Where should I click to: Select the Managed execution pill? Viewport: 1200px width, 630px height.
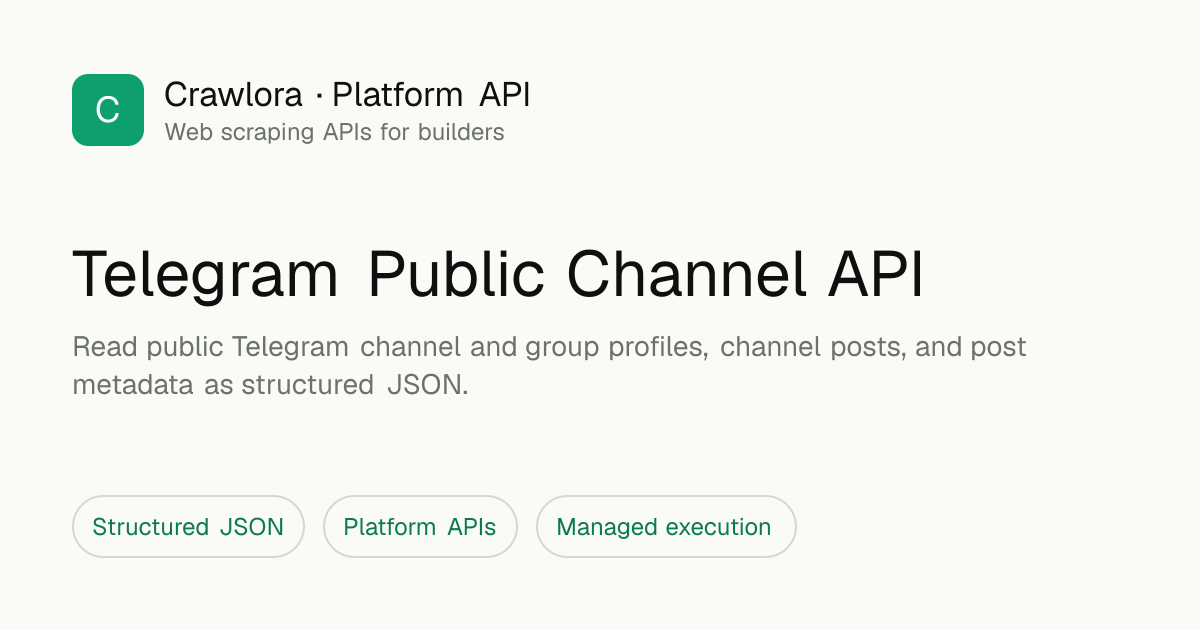pyautogui.click(x=666, y=526)
